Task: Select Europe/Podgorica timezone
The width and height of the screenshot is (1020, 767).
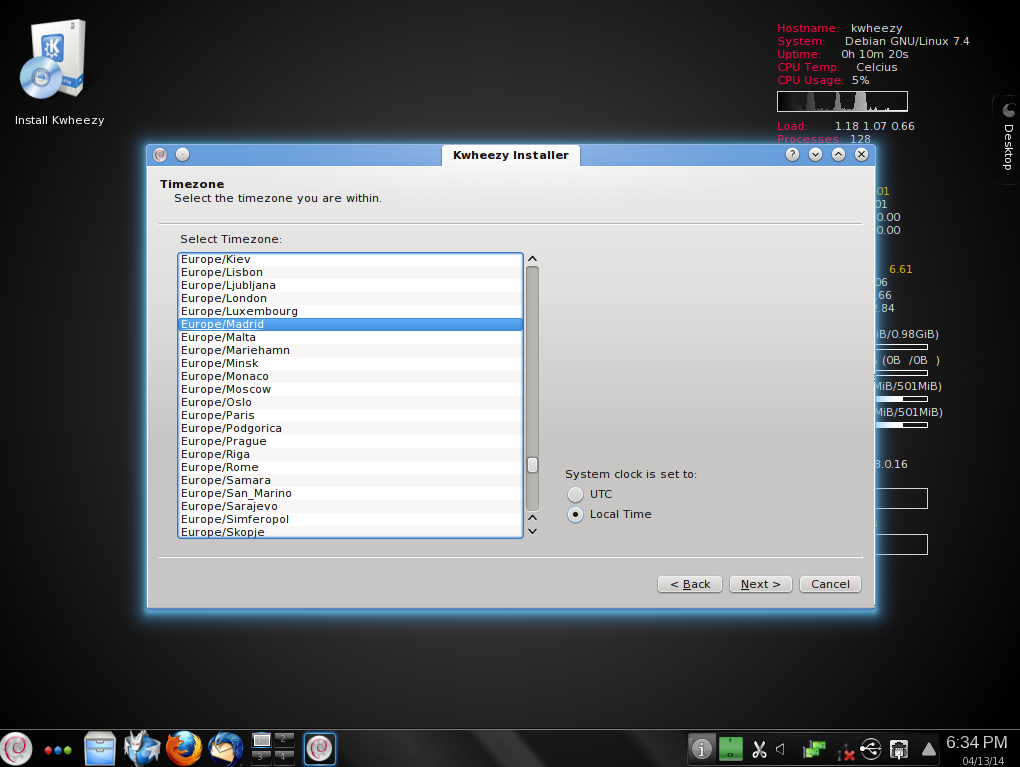Action: click(x=350, y=428)
